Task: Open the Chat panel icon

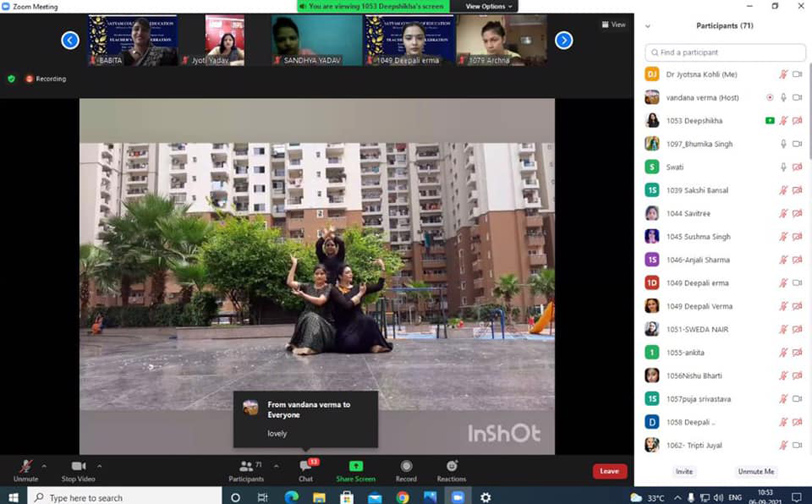Action: (306, 469)
